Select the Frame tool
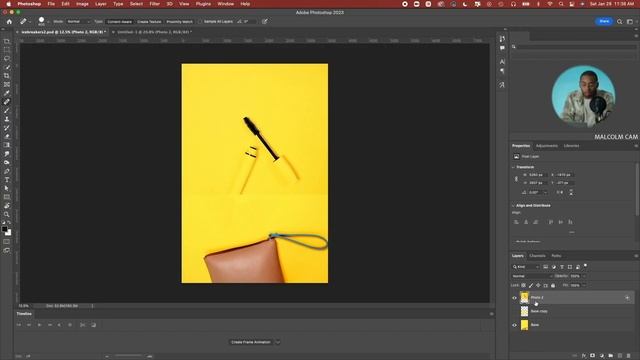The image size is (640, 360). tap(7, 84)
